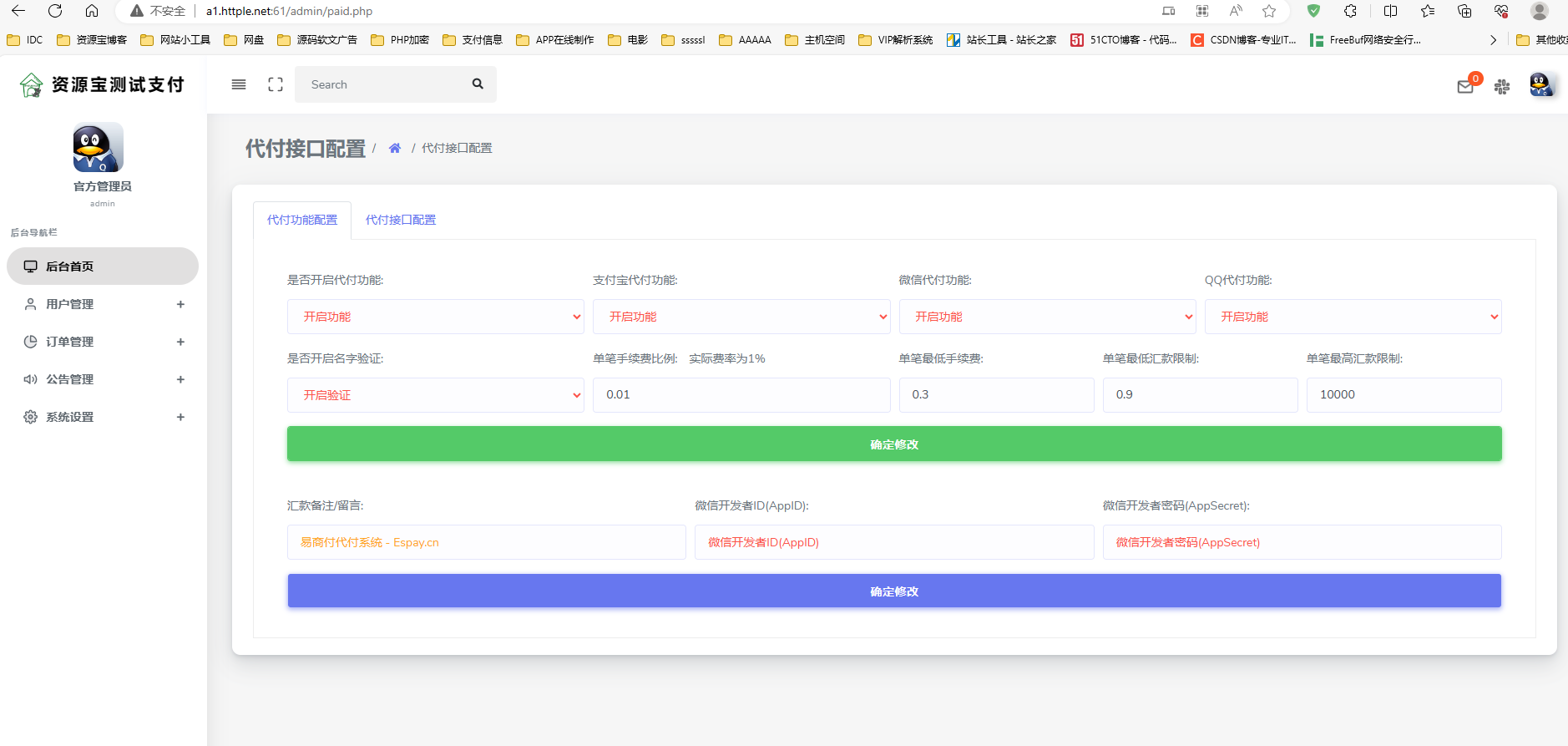Click the flower-shaped apps icon in header
Viewport: 1568px width, 746px height.
click(x=1502, y=86)
